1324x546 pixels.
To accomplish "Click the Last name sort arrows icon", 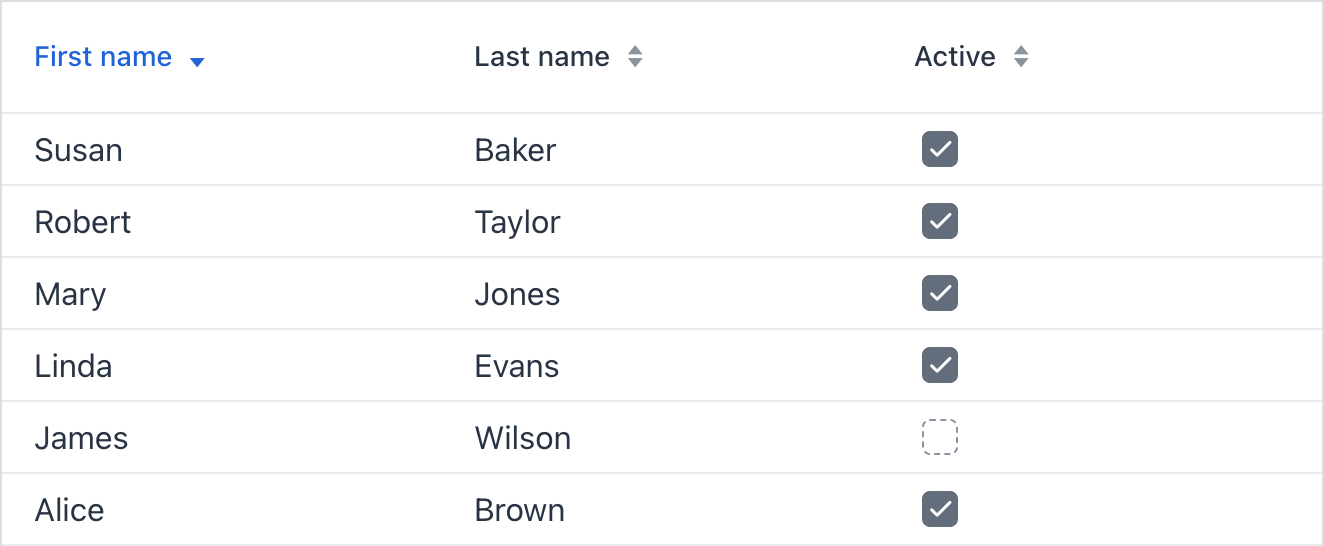I will [x=635, y=57].
